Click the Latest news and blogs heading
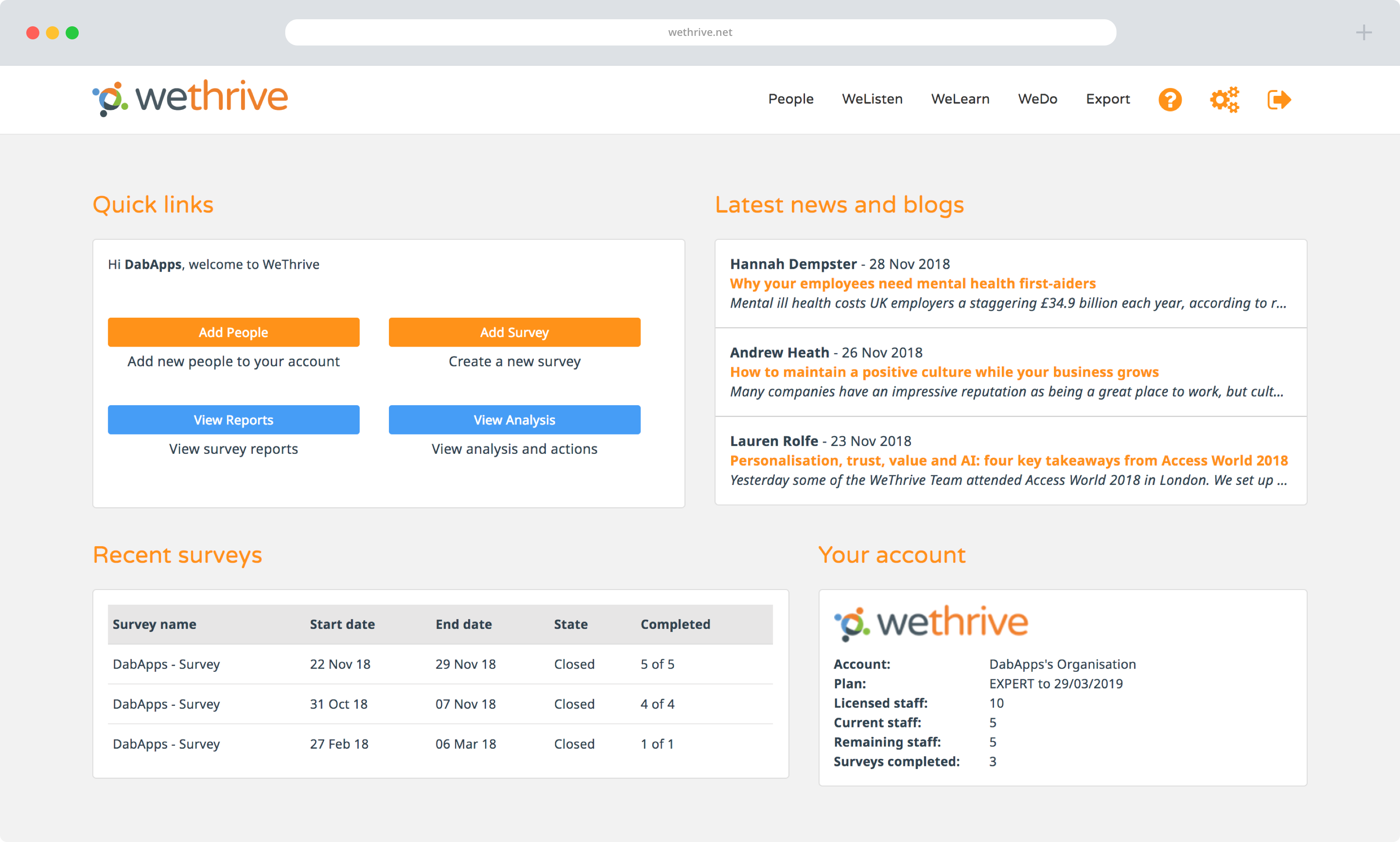Image resolution: width=1400 pixels, height=842 pixels. pos(839,204)
